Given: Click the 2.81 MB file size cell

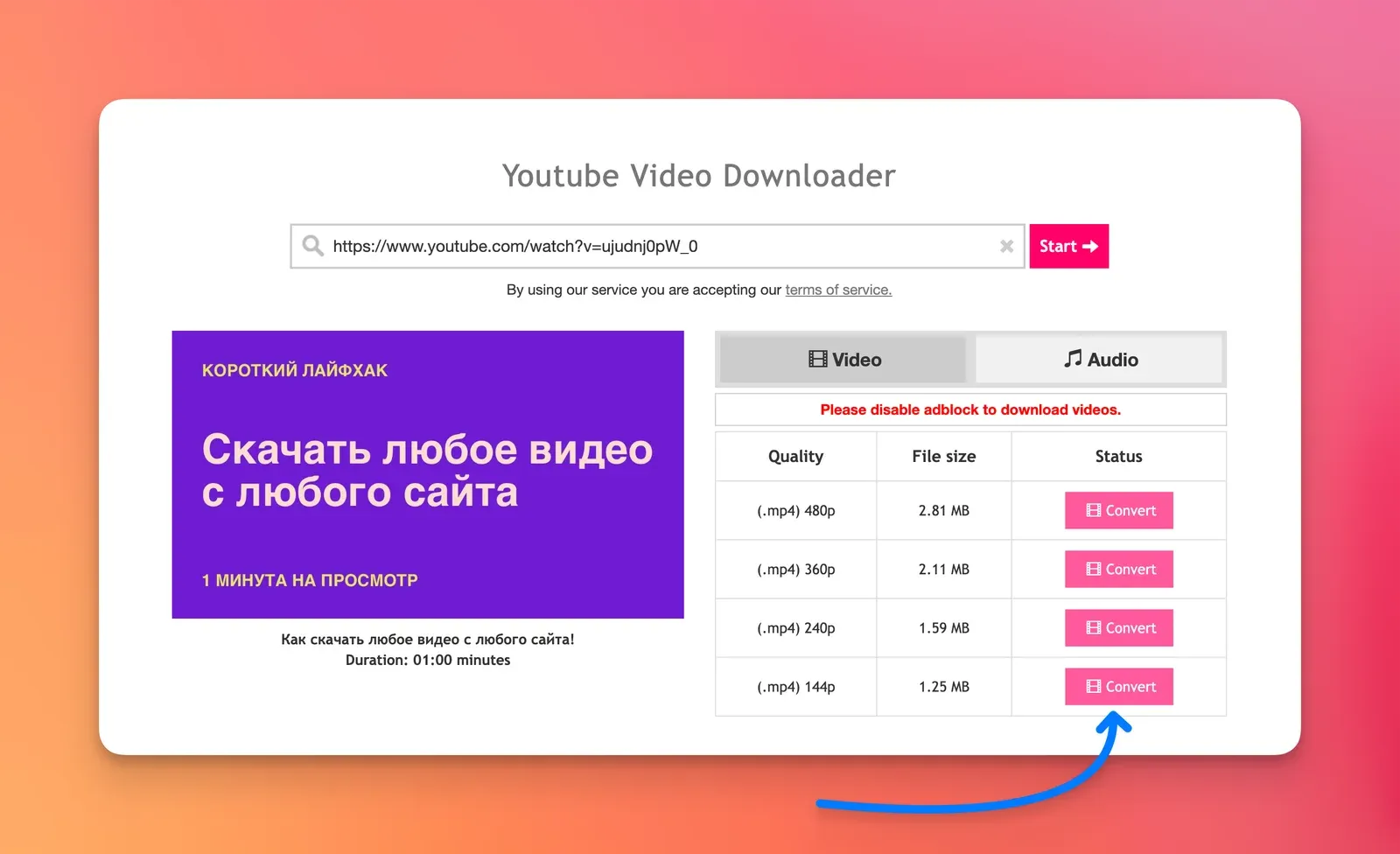Looking at the screenshot, I should point(943,511).
